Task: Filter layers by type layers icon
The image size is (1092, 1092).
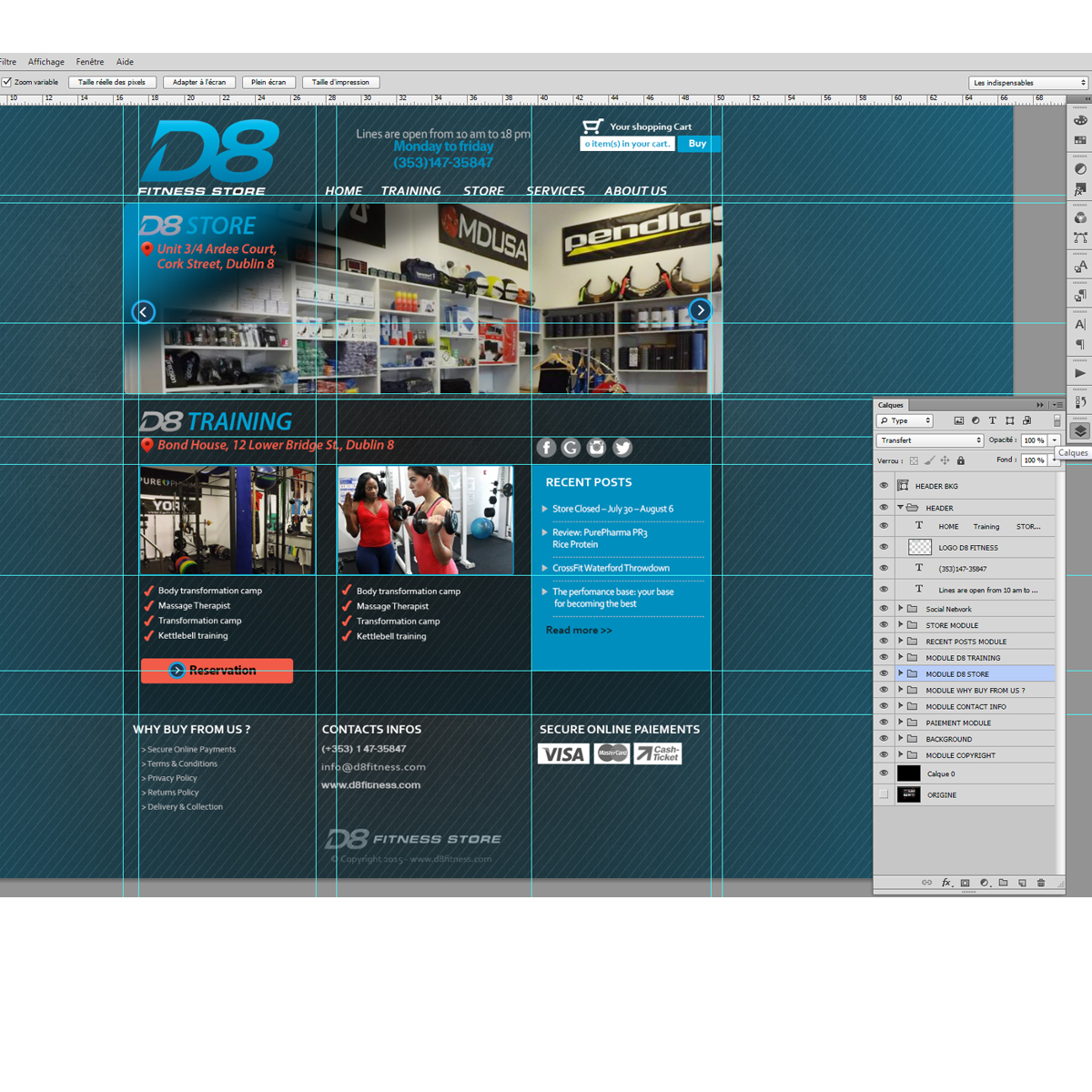Action: [x=993, y=420]
